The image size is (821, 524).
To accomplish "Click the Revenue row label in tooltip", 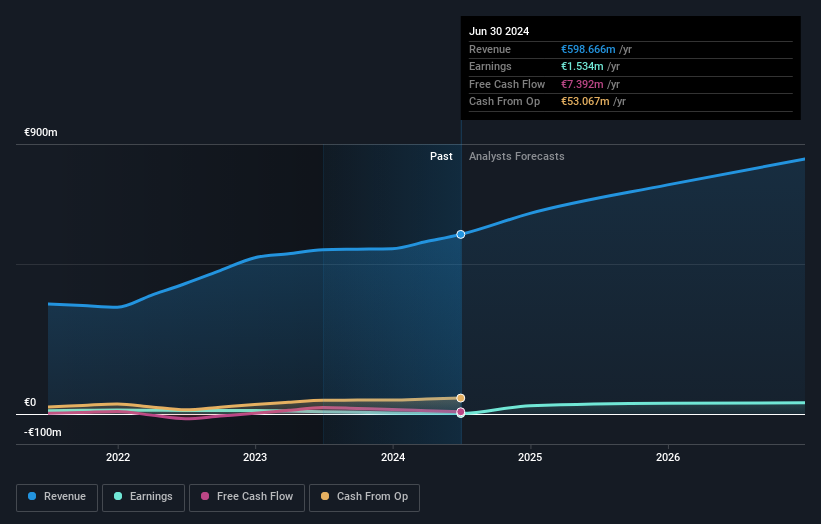I will (490, 49).
